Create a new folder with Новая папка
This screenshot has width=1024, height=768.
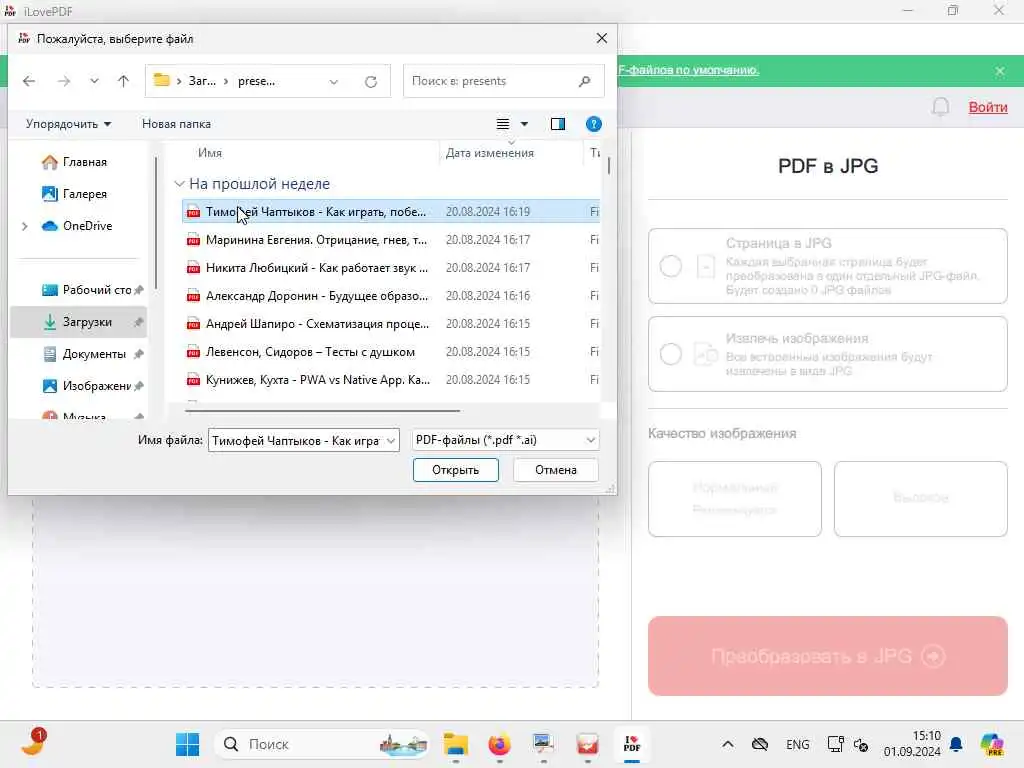(176, 124)
